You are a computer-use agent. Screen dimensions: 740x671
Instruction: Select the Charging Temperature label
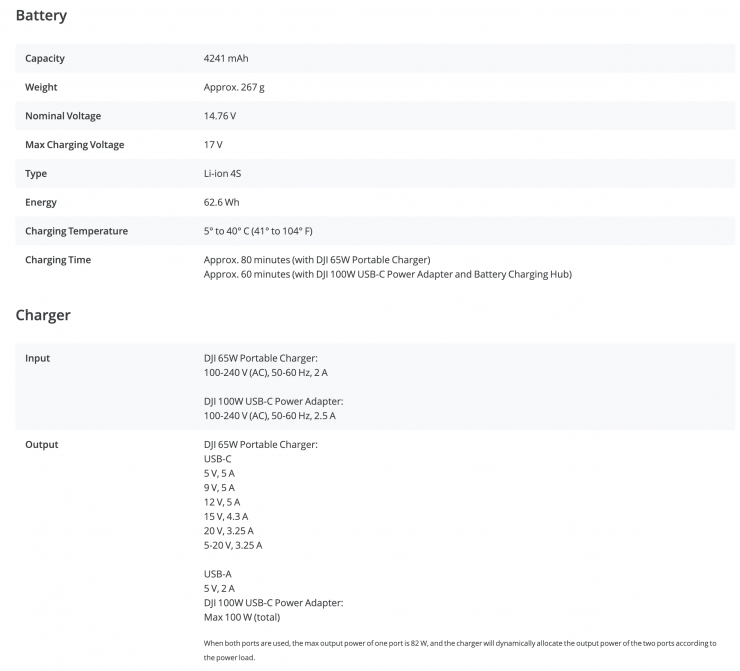[x=77, y=231]
